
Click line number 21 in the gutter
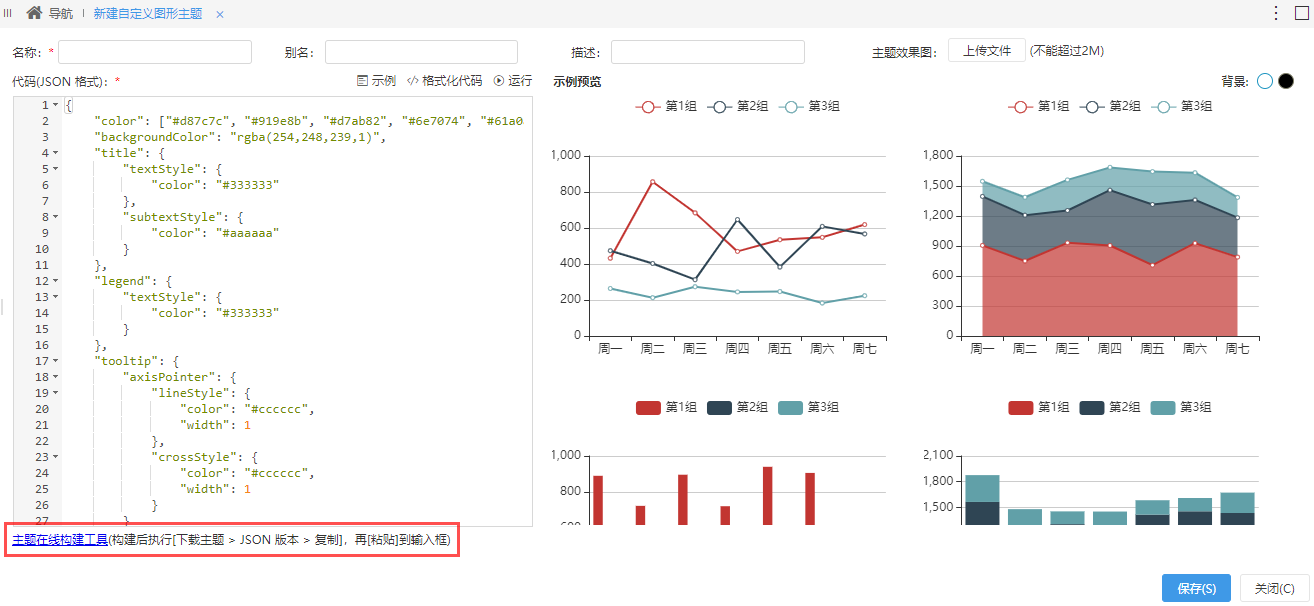tap(42, 425)
